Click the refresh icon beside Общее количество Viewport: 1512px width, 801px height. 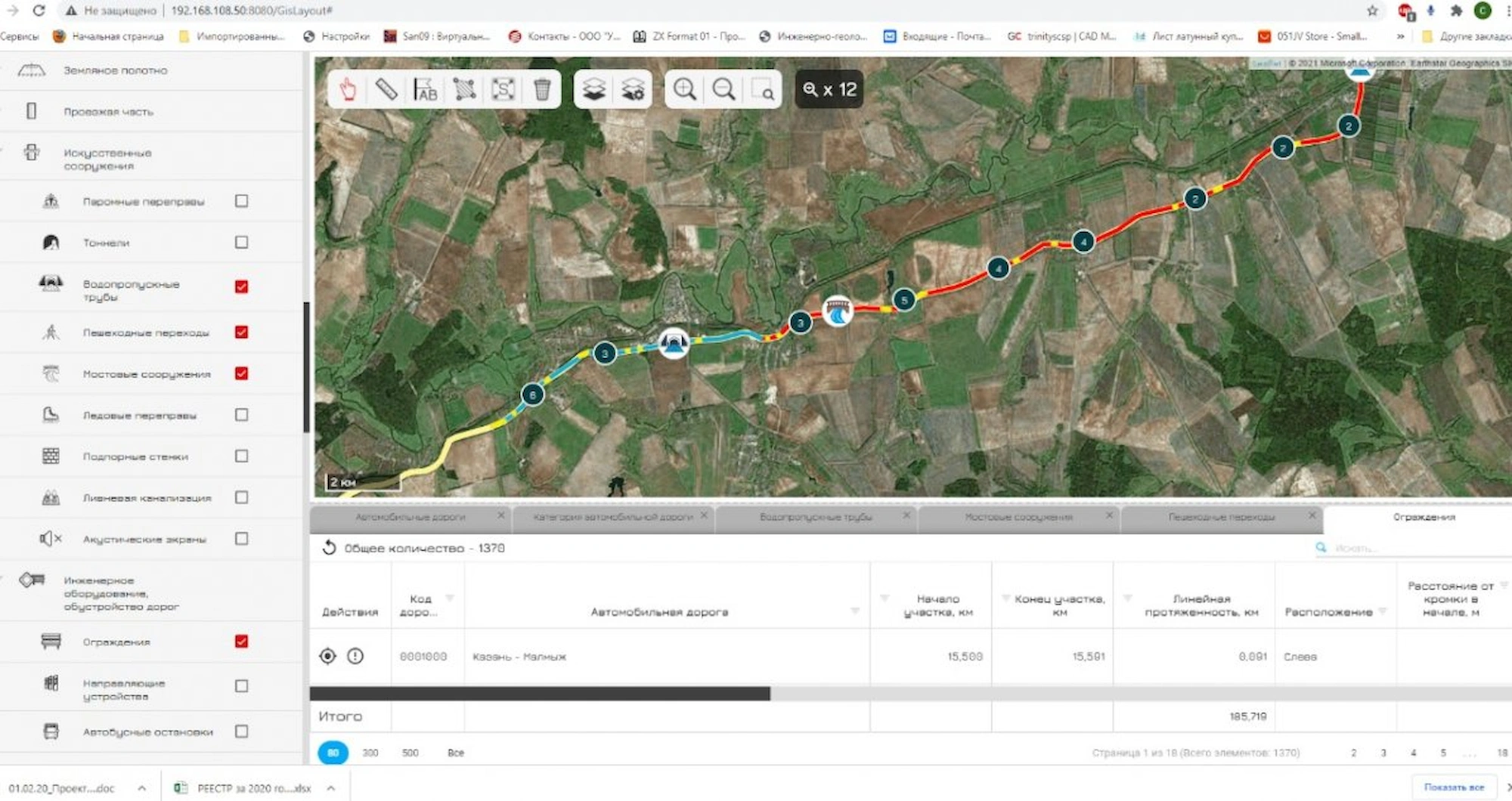[x=329, y=548]
